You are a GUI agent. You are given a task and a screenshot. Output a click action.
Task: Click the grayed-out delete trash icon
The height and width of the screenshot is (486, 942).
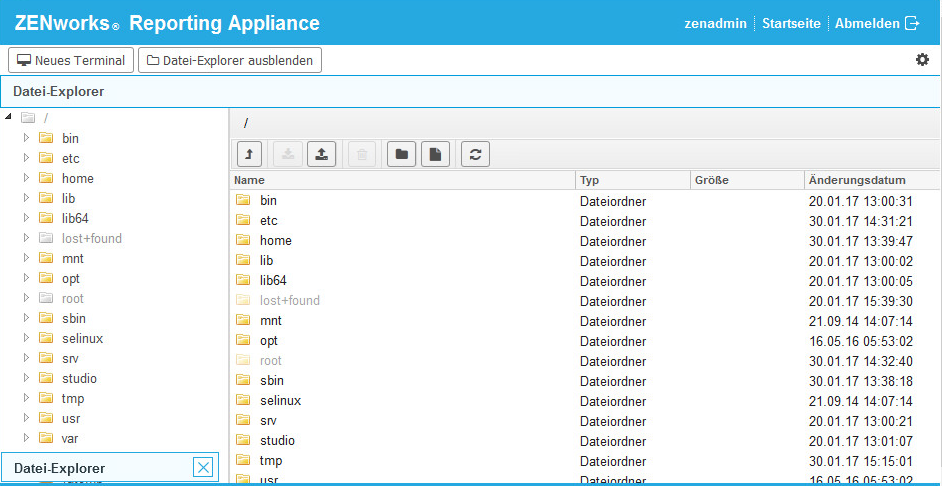click(362, 154)
